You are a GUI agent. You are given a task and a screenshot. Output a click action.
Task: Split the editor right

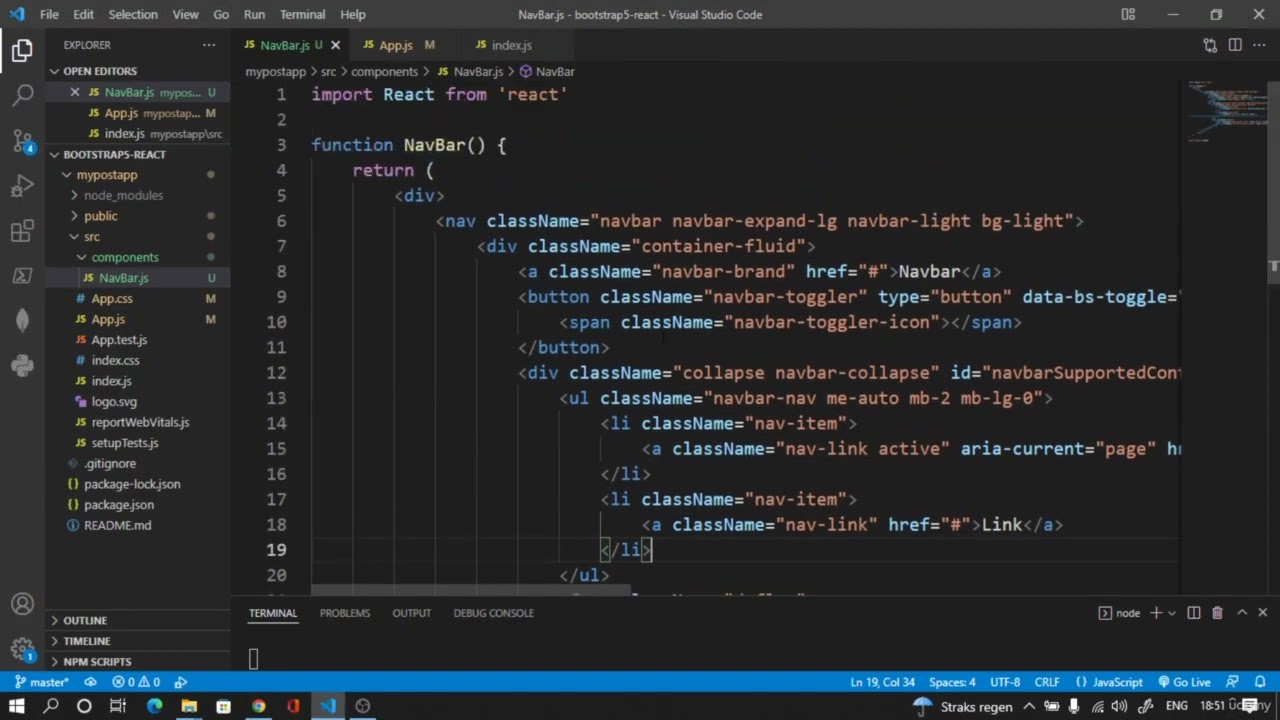point(1235,45)
